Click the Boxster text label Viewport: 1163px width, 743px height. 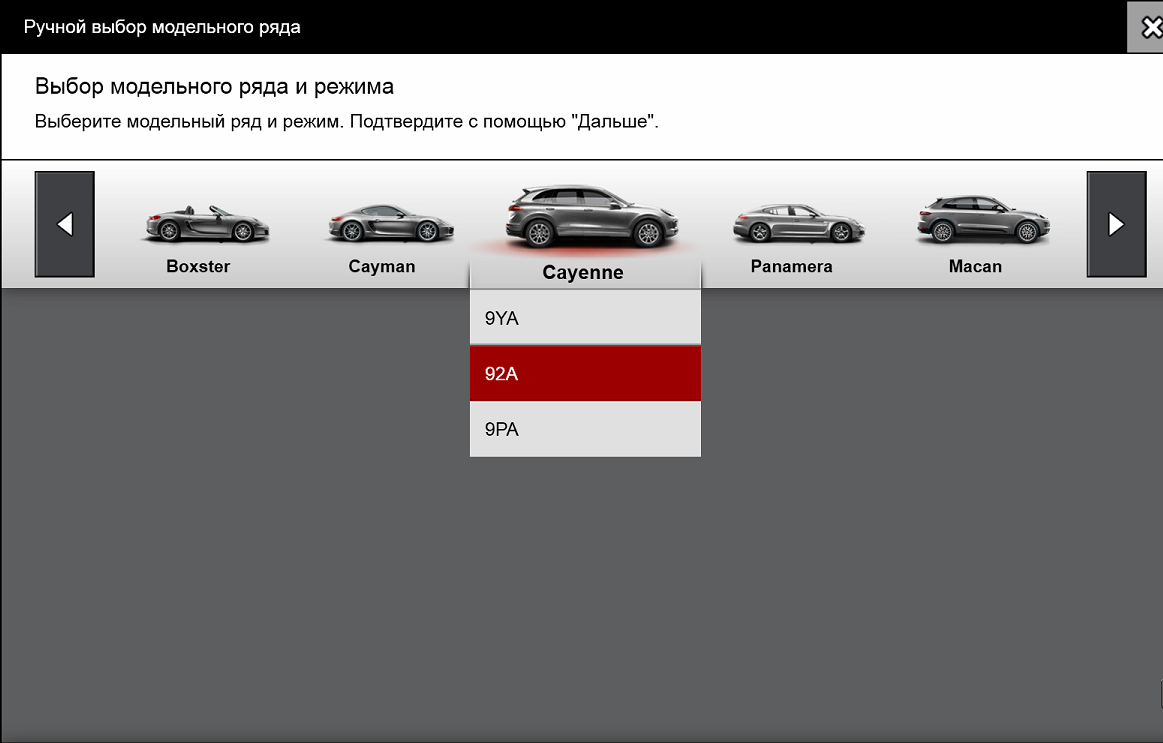pyautogui.click(x=198, y=267)
